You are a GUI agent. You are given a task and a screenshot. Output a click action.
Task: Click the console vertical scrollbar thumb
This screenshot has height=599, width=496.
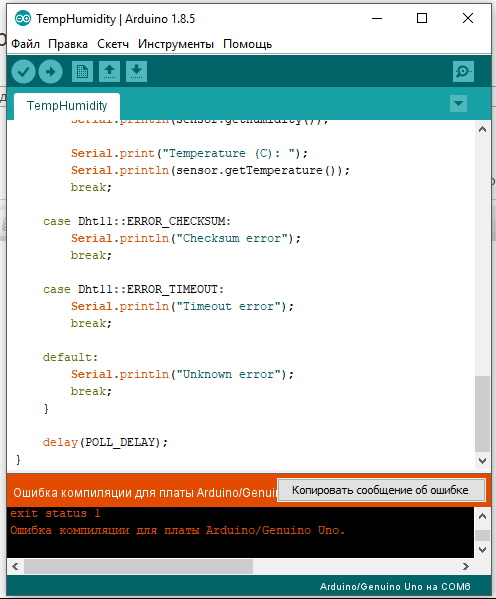pos(482,535)
